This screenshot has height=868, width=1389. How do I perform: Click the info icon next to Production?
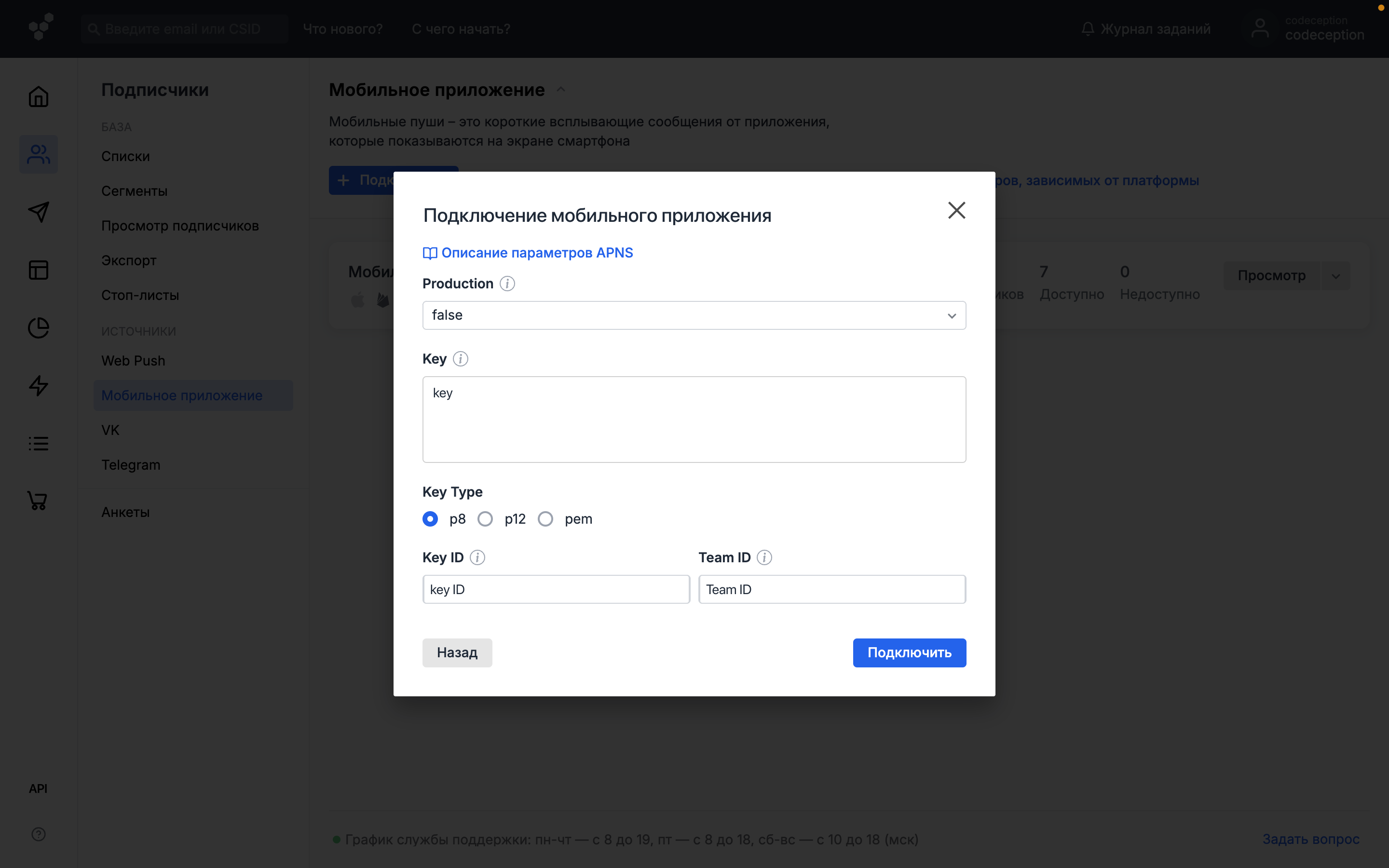coord(507,284)
